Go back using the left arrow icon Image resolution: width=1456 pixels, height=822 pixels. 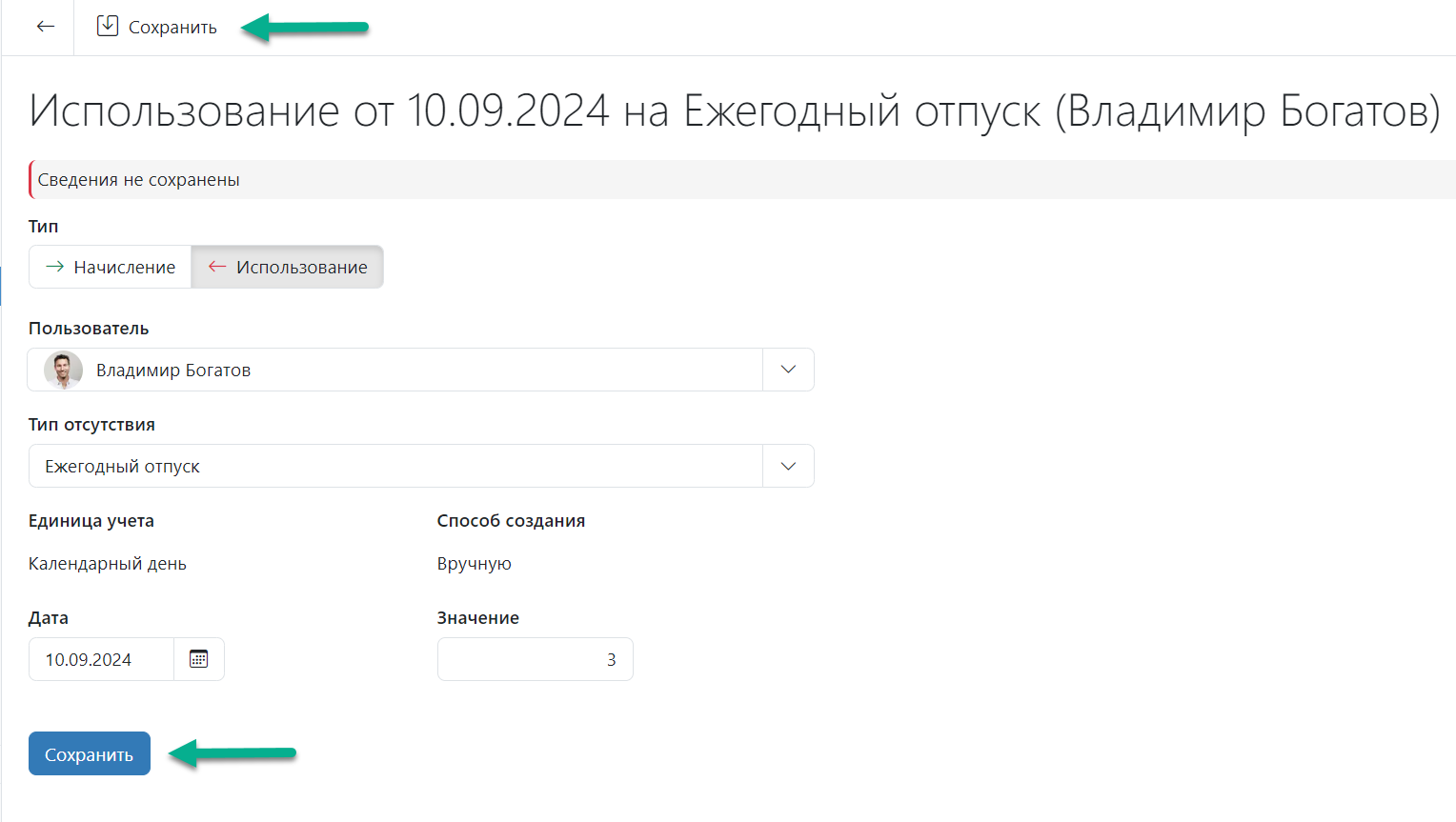coord(45,27)
